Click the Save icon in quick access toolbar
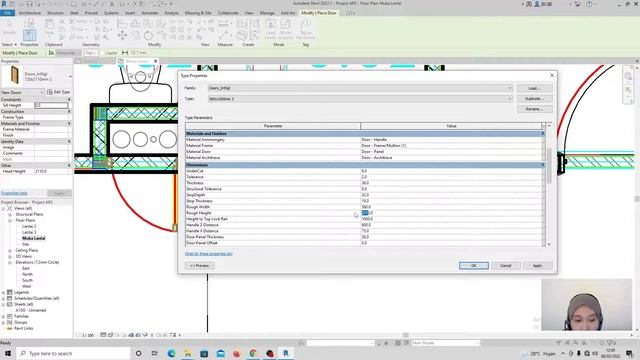Screen dimensions: 640x360 coord(30,4)
